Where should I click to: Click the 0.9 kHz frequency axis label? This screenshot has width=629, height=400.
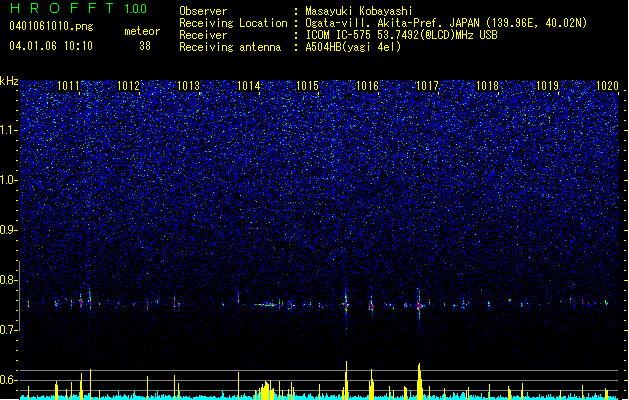point(9,230)
